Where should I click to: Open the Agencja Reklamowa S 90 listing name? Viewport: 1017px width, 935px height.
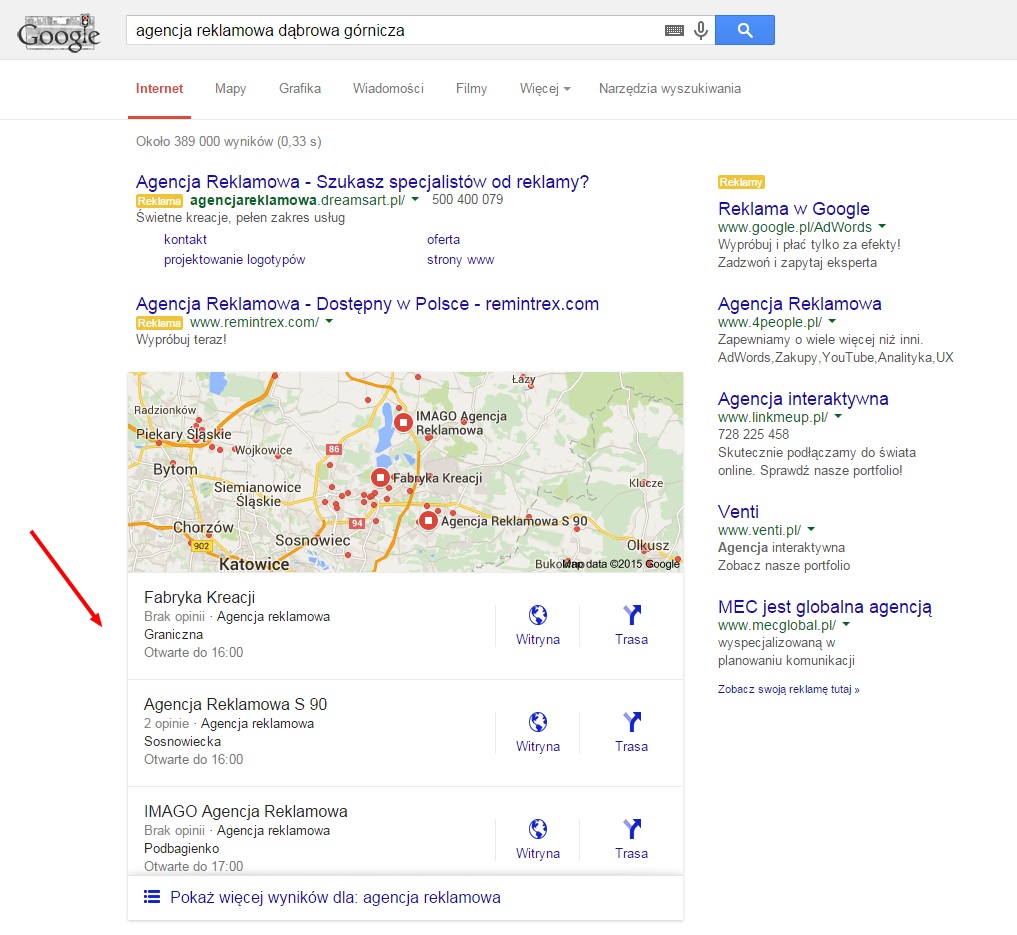(235, 704)
